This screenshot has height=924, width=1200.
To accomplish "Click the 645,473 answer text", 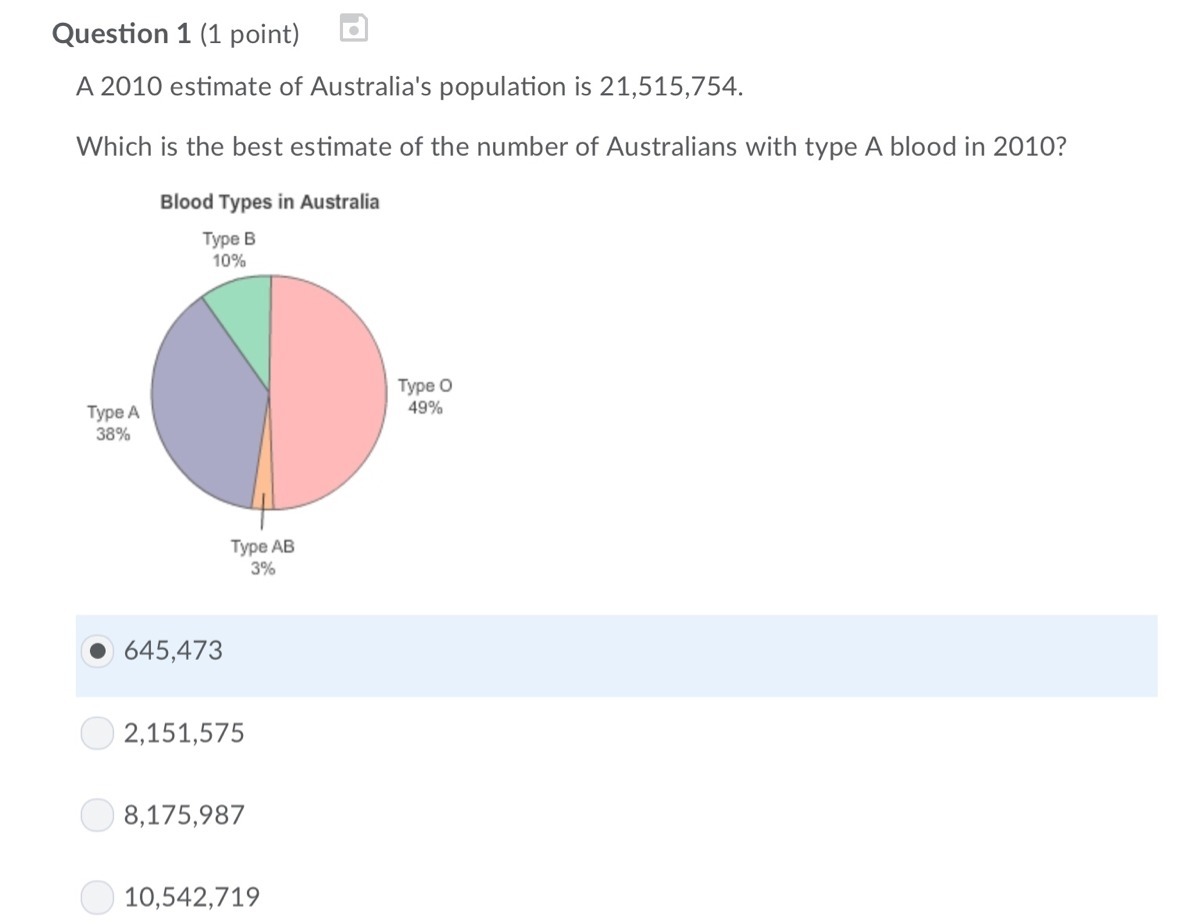I will (174, 651).
